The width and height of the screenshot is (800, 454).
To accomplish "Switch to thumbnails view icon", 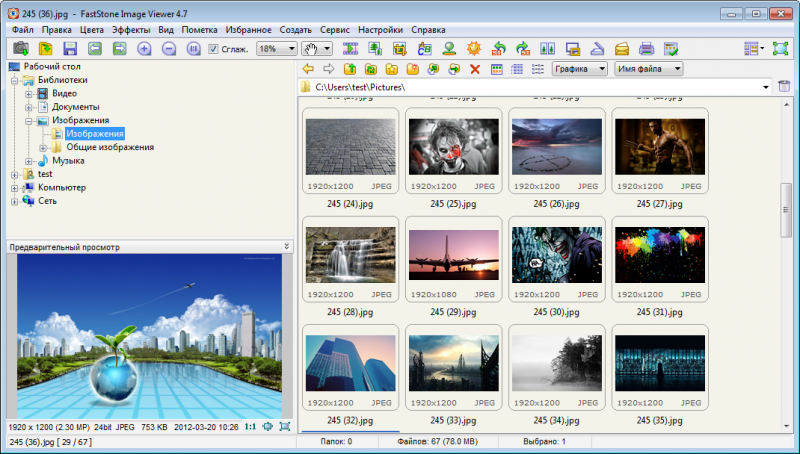I will click(496, 69).
